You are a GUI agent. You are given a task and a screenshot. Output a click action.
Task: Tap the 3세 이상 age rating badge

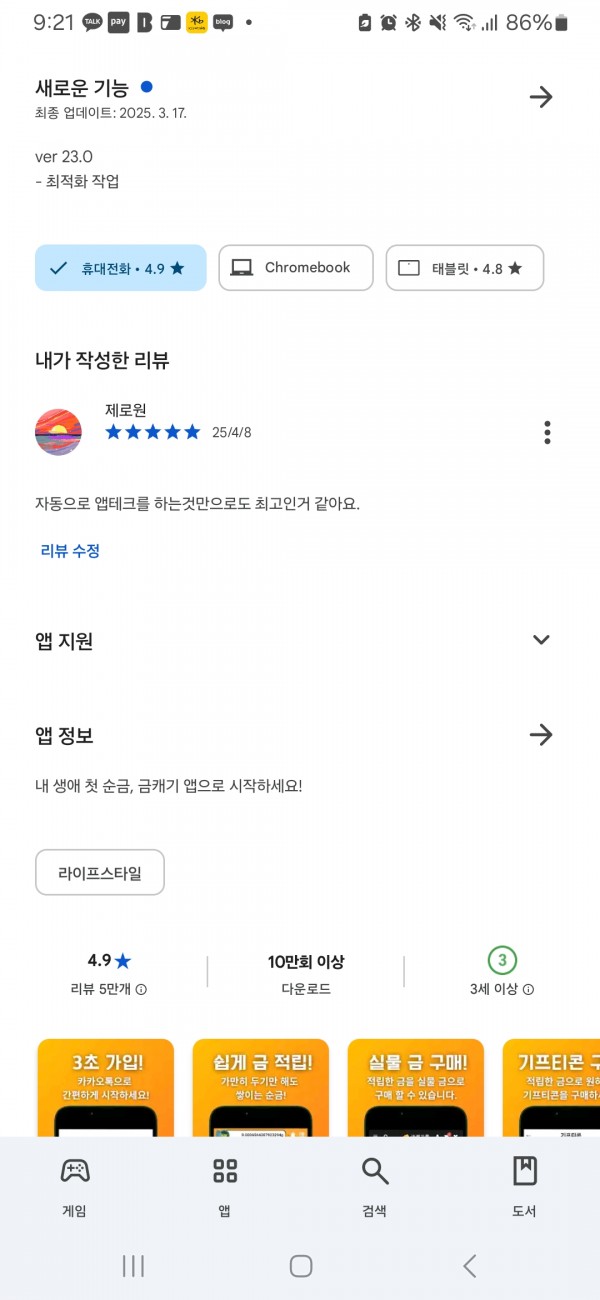502,961
